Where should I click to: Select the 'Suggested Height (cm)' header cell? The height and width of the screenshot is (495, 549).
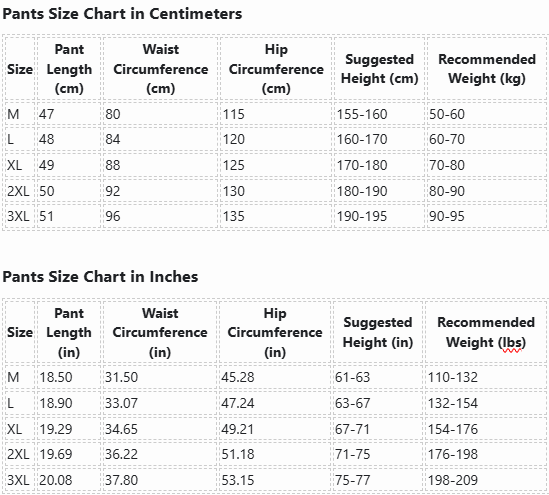(379, 69)
